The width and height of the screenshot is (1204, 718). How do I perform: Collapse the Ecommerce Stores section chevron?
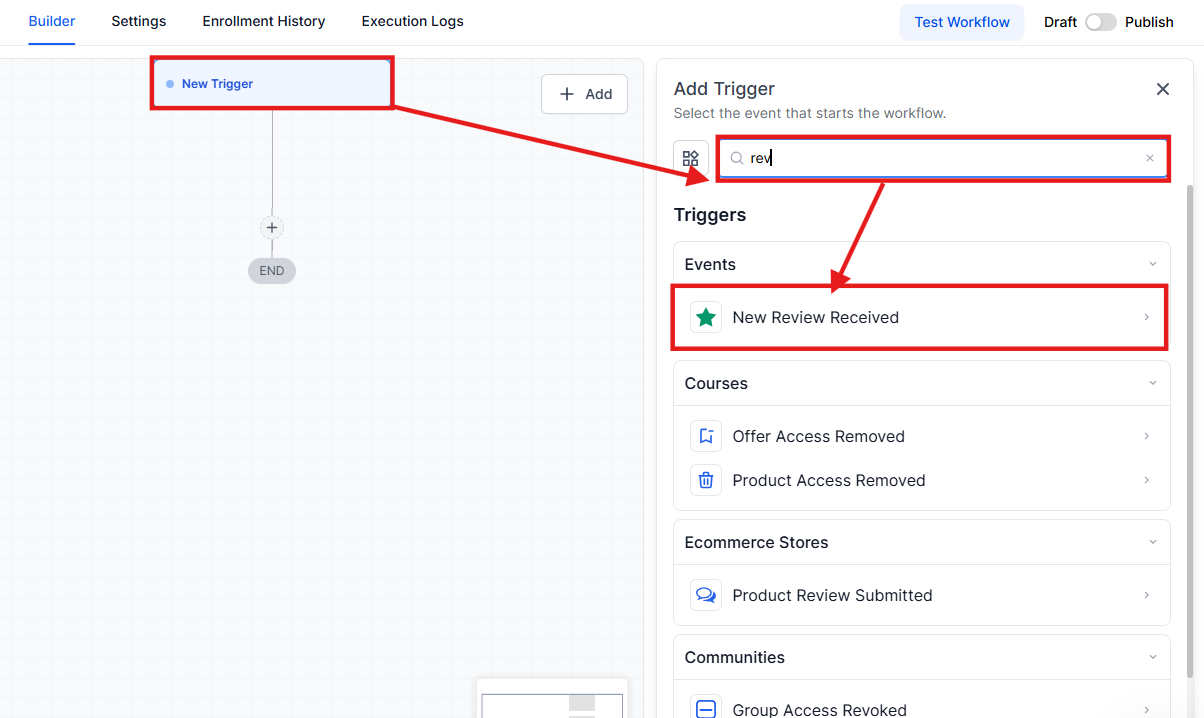tap(1152, 542)
